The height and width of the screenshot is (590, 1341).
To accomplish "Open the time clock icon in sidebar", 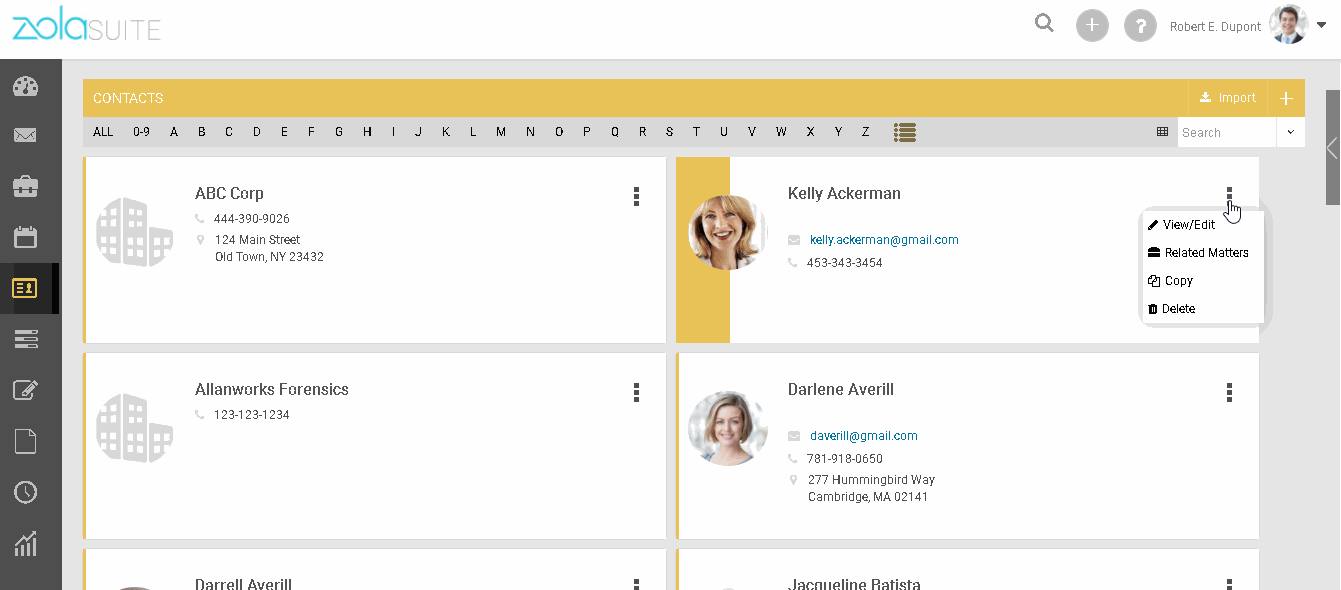I will [x=25, y=492].
